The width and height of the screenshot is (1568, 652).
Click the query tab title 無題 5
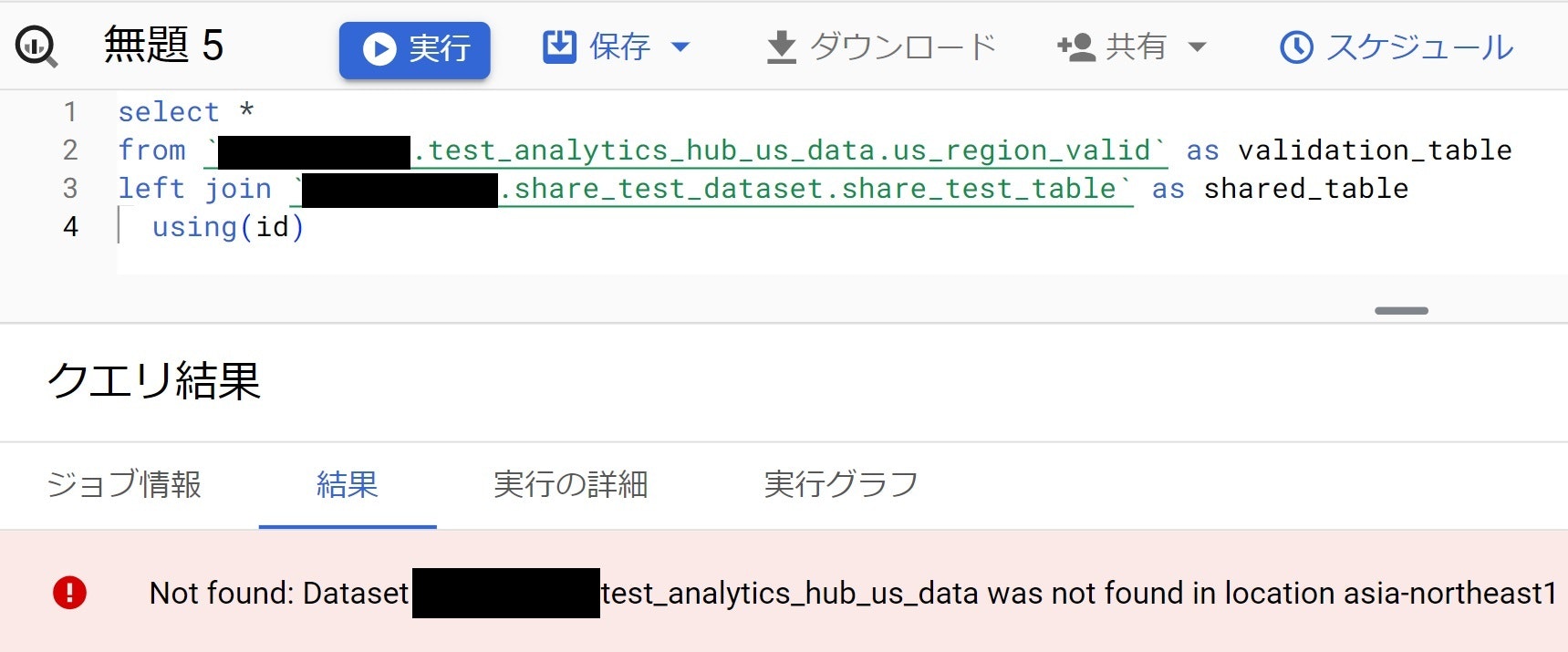coord(164,46)
